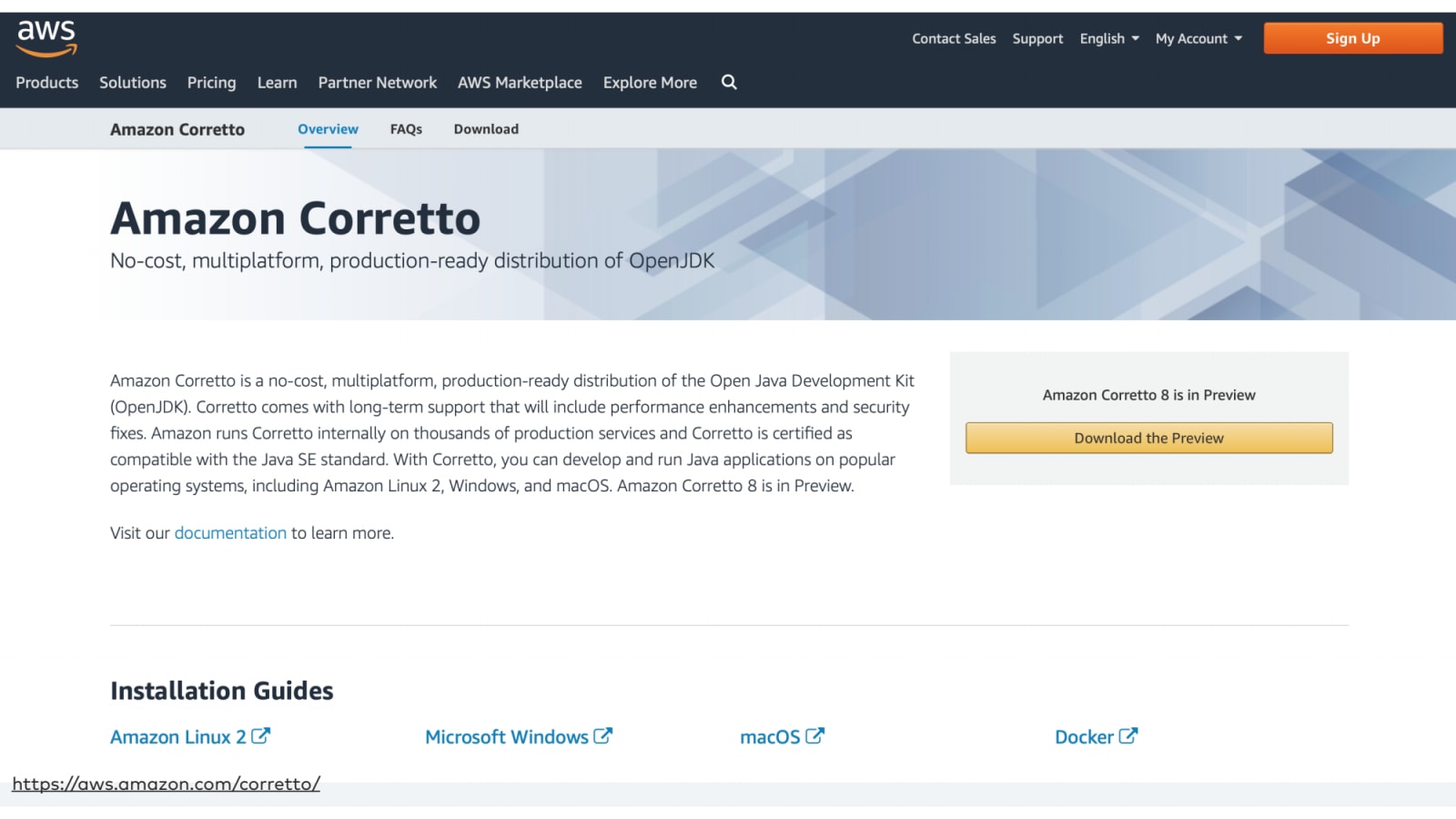Screen dimensions: 1456x819
Task: Open Amazon Linux 2 installation guide
Action: (x=178, y=737)
